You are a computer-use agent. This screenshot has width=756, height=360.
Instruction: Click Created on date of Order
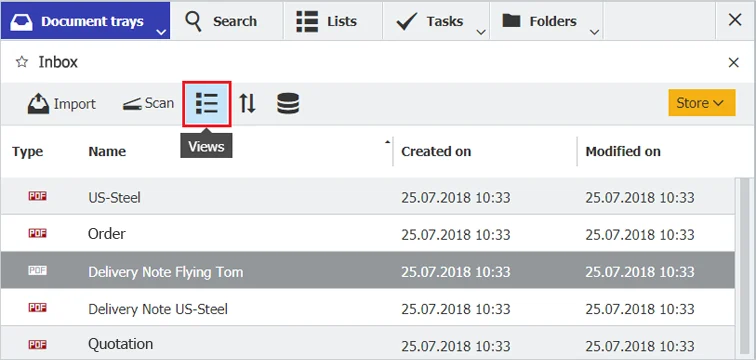tap(456, 235)
